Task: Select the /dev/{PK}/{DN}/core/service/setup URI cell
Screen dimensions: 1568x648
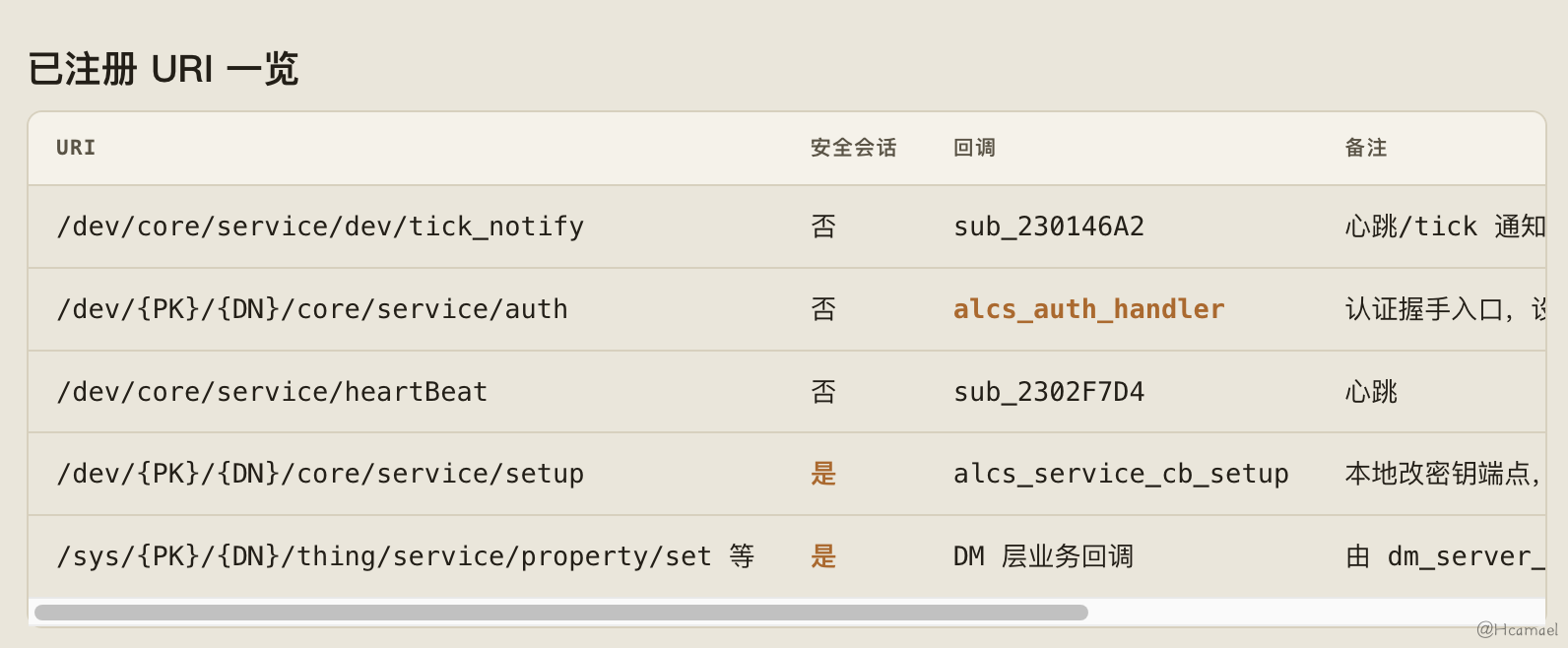Action: (x=320, y=474)
